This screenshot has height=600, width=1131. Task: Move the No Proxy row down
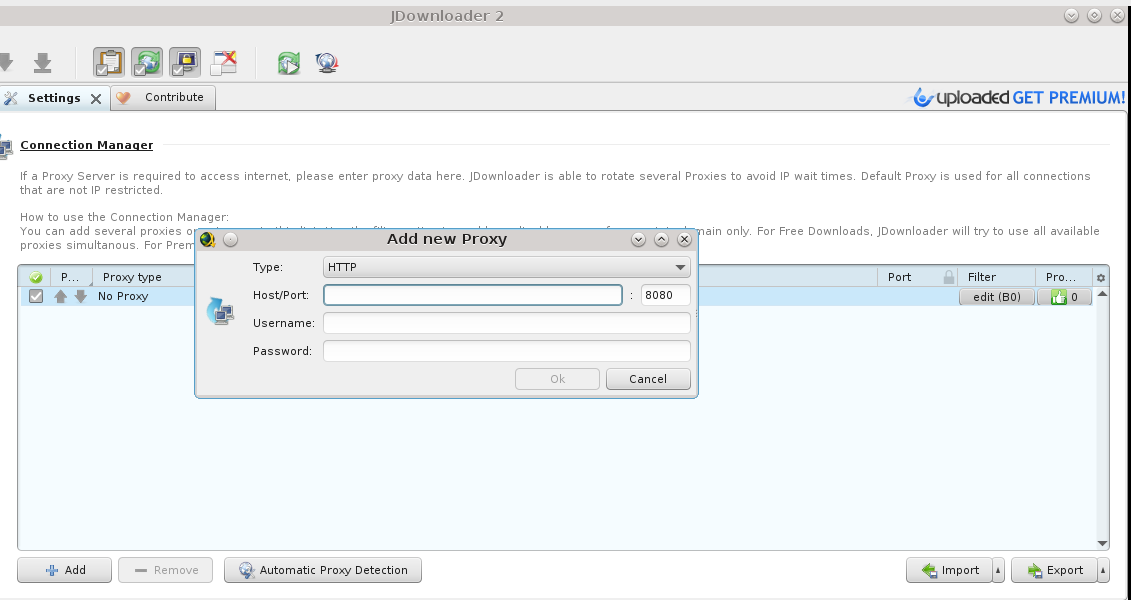point(81,296)
